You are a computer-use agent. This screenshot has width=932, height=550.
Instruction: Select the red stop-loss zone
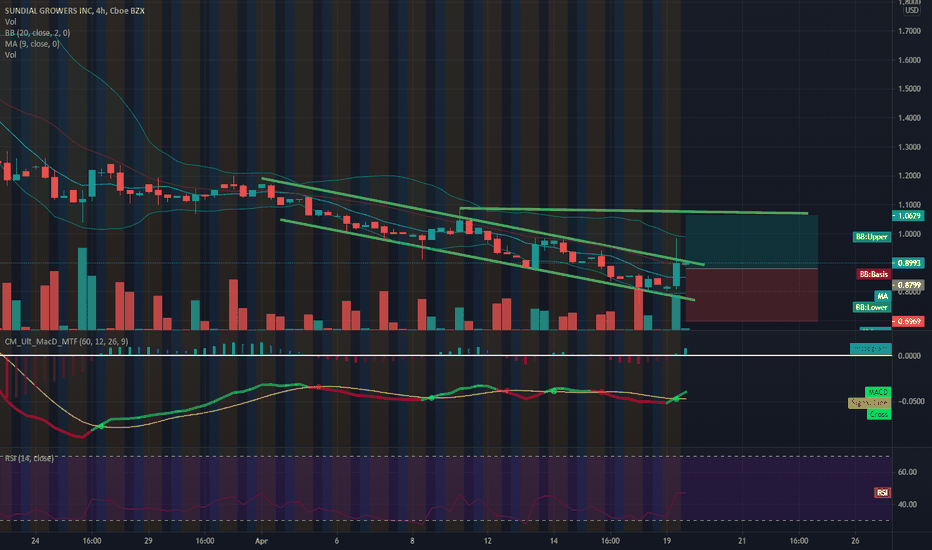click(752, 295)
